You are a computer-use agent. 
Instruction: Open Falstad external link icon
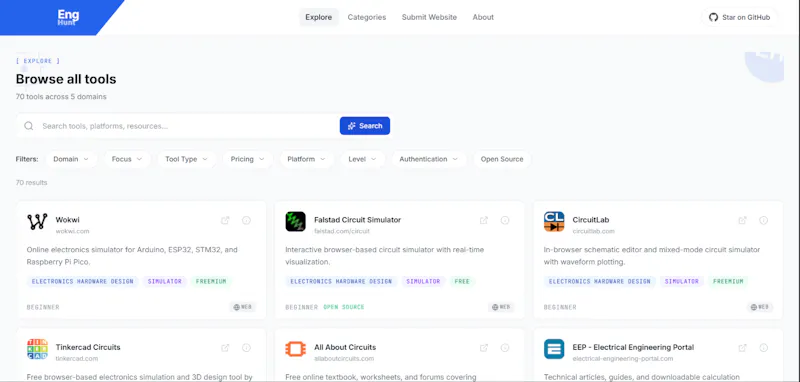point(484,220)
